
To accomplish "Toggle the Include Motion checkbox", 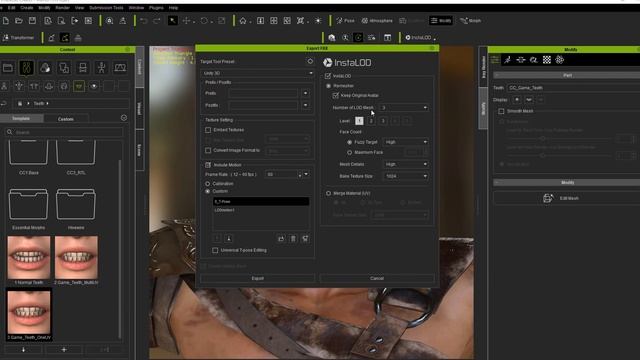I will pyautogui.click(x=208, y=165).
